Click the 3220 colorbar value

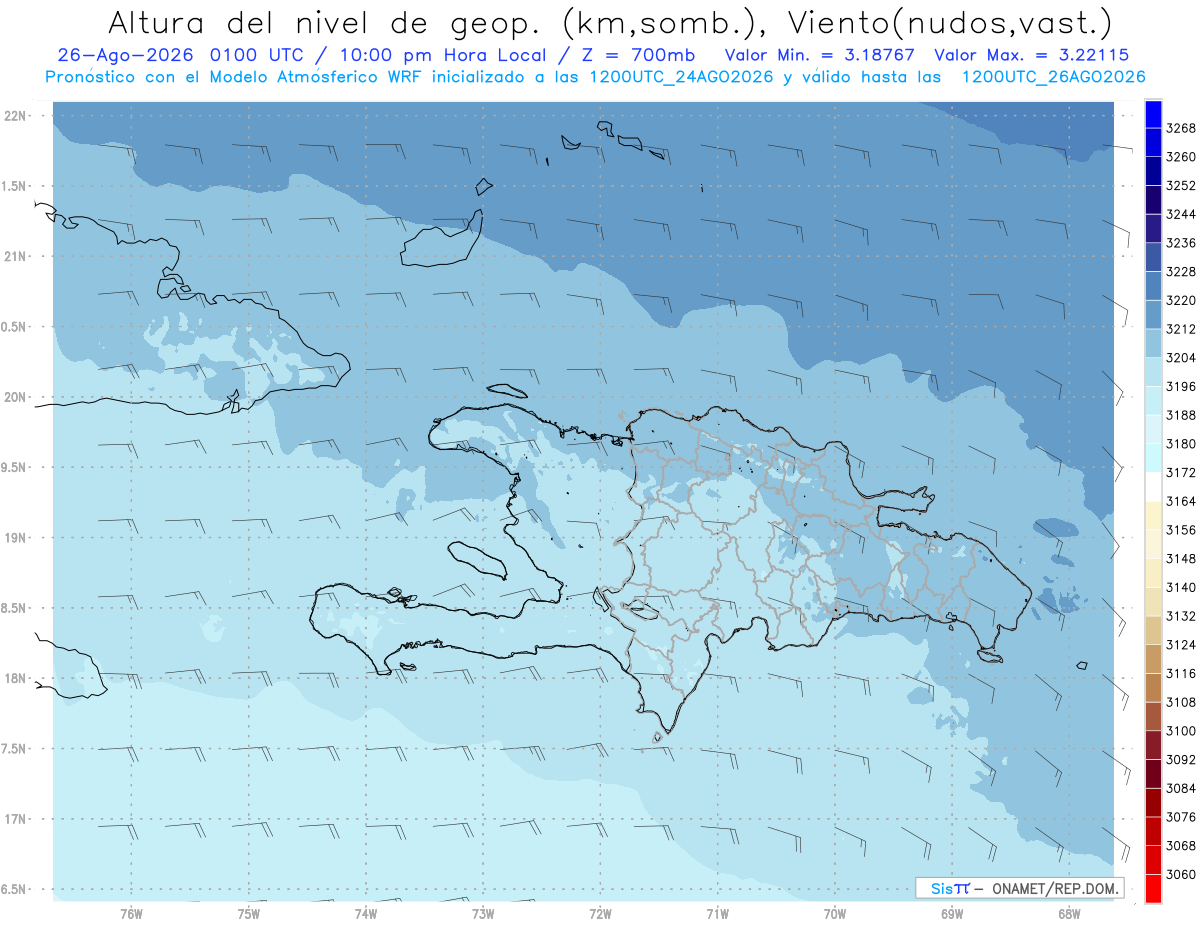(x=1180, y=300)
